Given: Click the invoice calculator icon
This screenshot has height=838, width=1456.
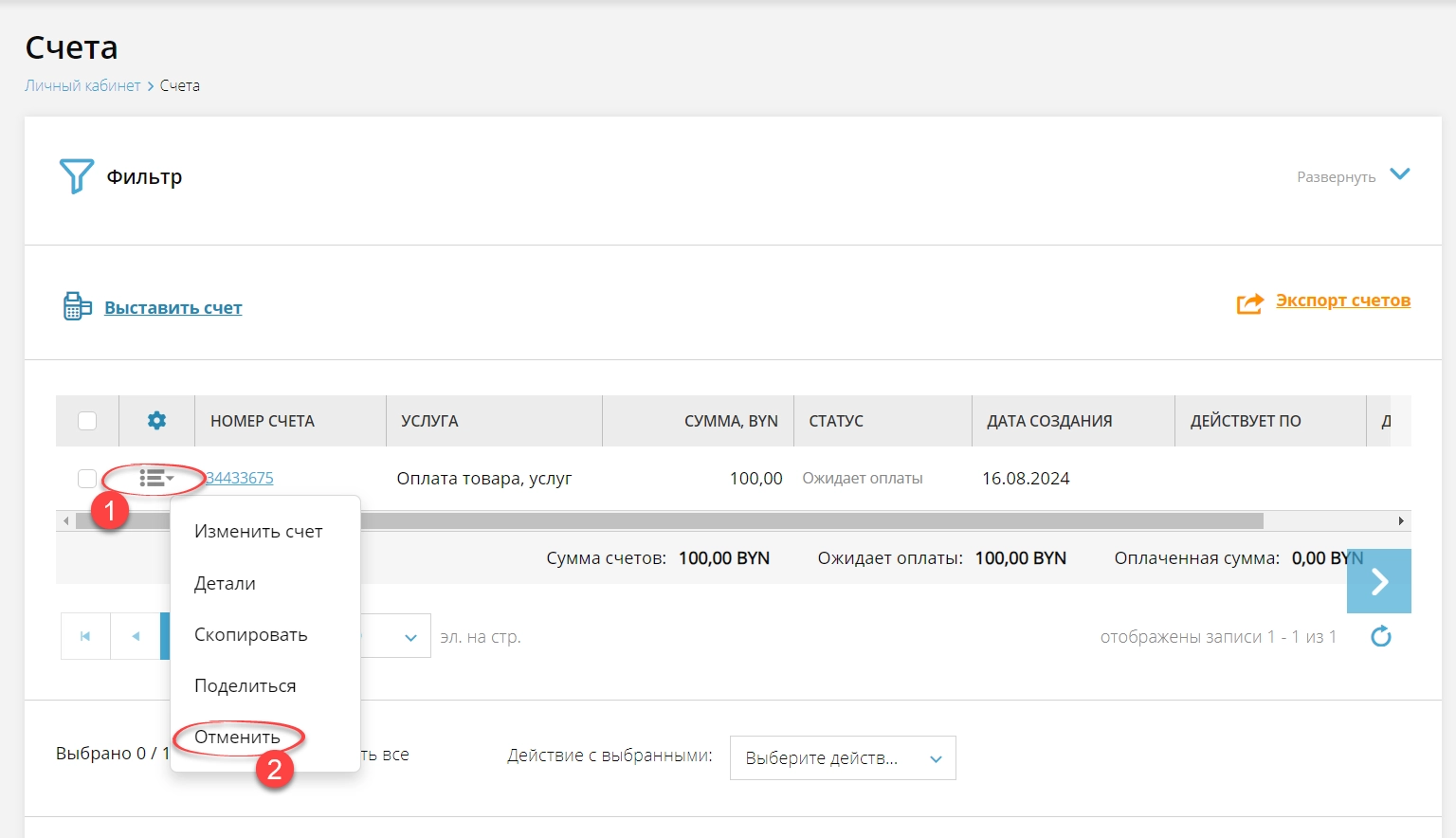Looking at the screenshot, I should [x=77, y=306].
